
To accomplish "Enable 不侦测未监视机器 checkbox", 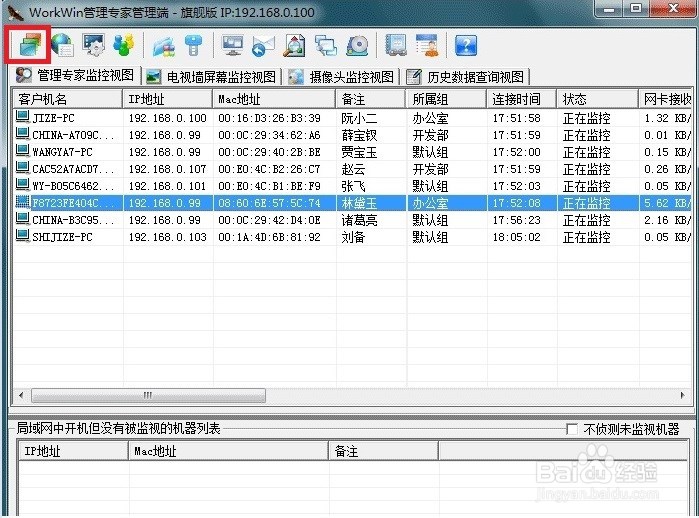I will pyautogui.click(x=572, y=429).
